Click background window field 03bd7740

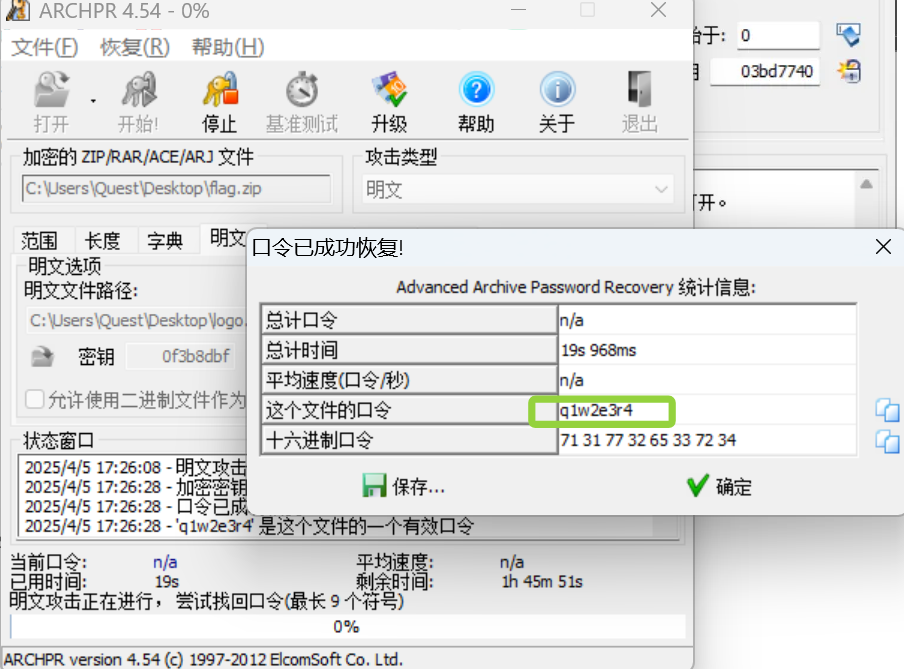pyautogui.click(x=764, y=72)
